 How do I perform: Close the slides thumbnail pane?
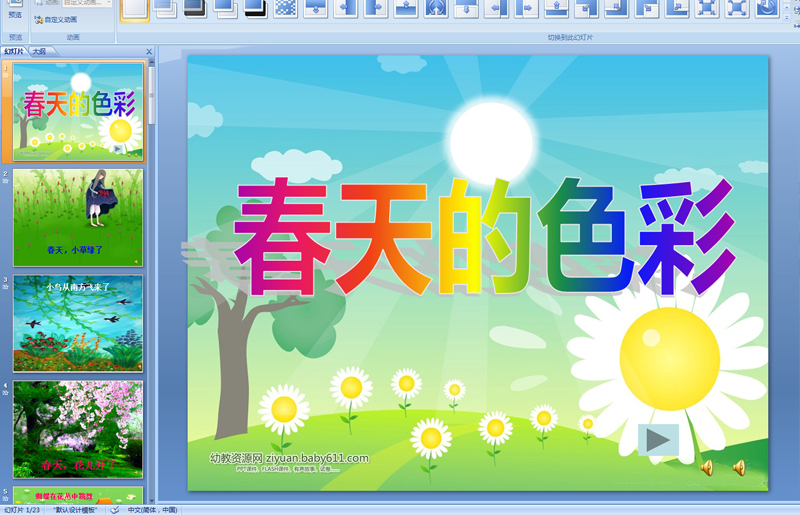(x=149, y=52)
